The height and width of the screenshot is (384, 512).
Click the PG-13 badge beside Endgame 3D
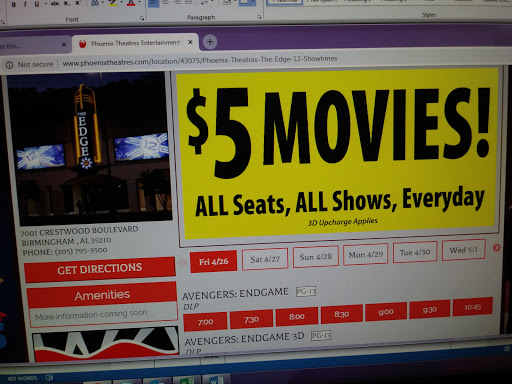tap(321, 335)
